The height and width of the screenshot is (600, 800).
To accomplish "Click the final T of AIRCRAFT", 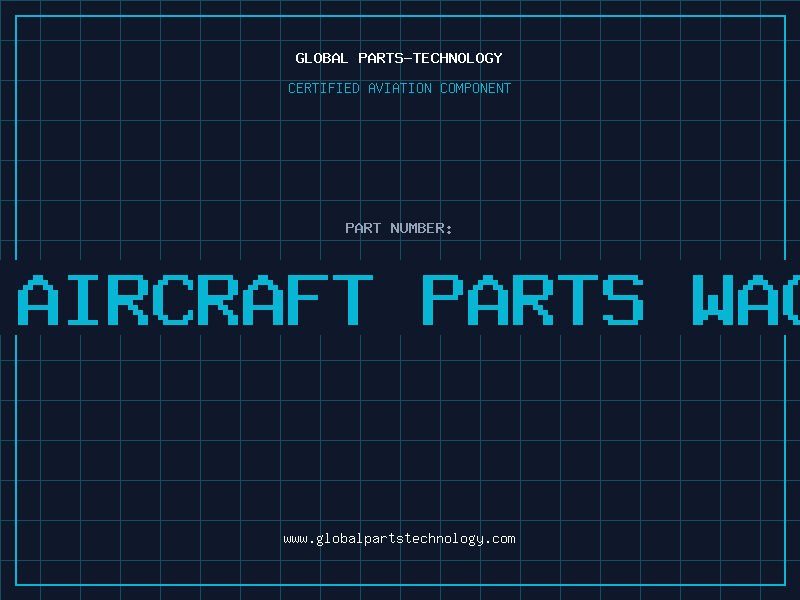I will [x=353, y=300].
